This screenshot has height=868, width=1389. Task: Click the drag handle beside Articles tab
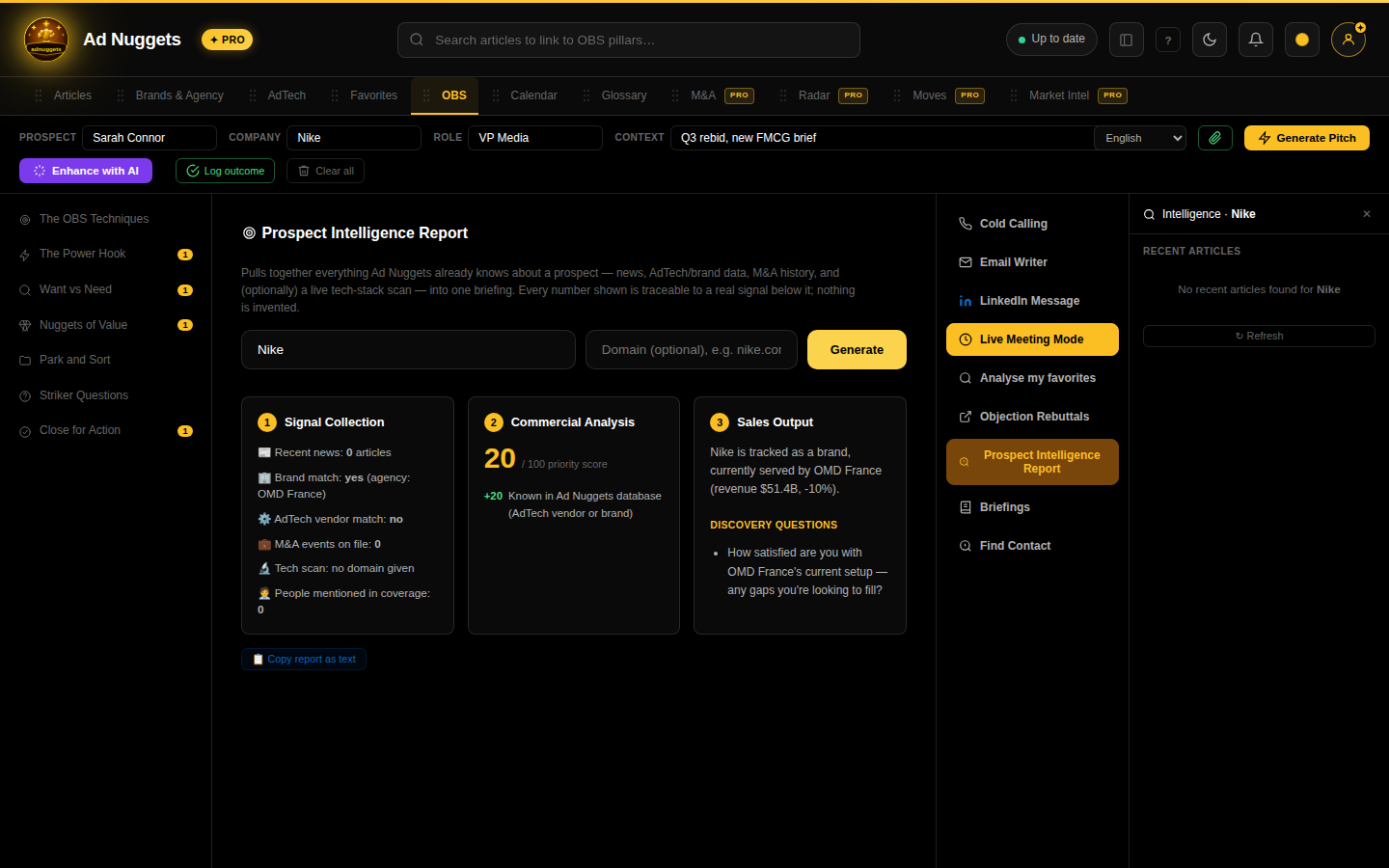(39, 95)
